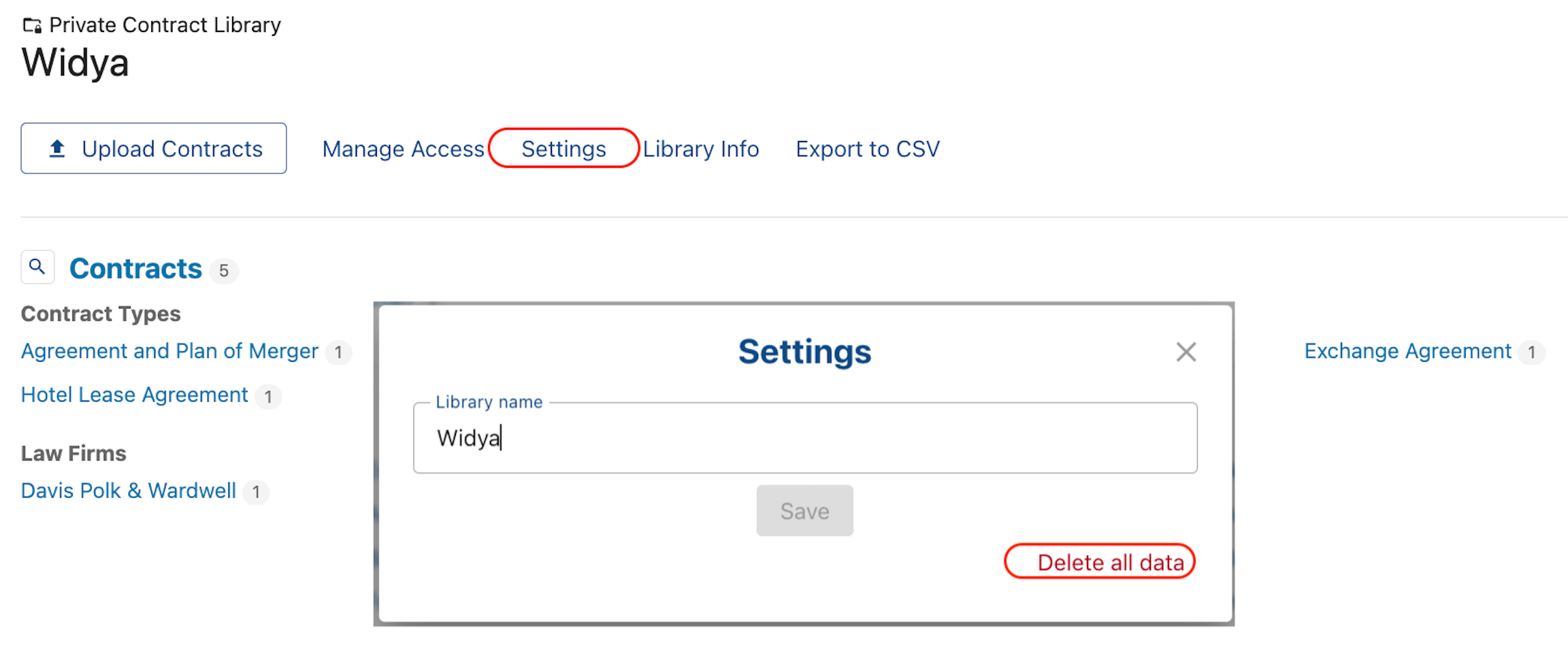Close the Settings dialog with X
Image resolution: width=1568 pixels, height=649 pixels.
(x=1186, y=352)
